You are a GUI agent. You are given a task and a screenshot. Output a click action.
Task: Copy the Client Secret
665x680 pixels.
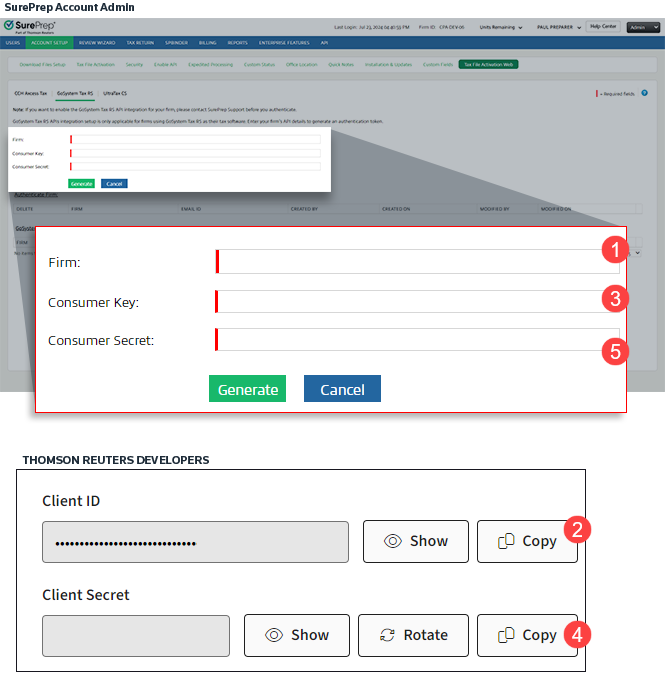(x=527, y=635)
